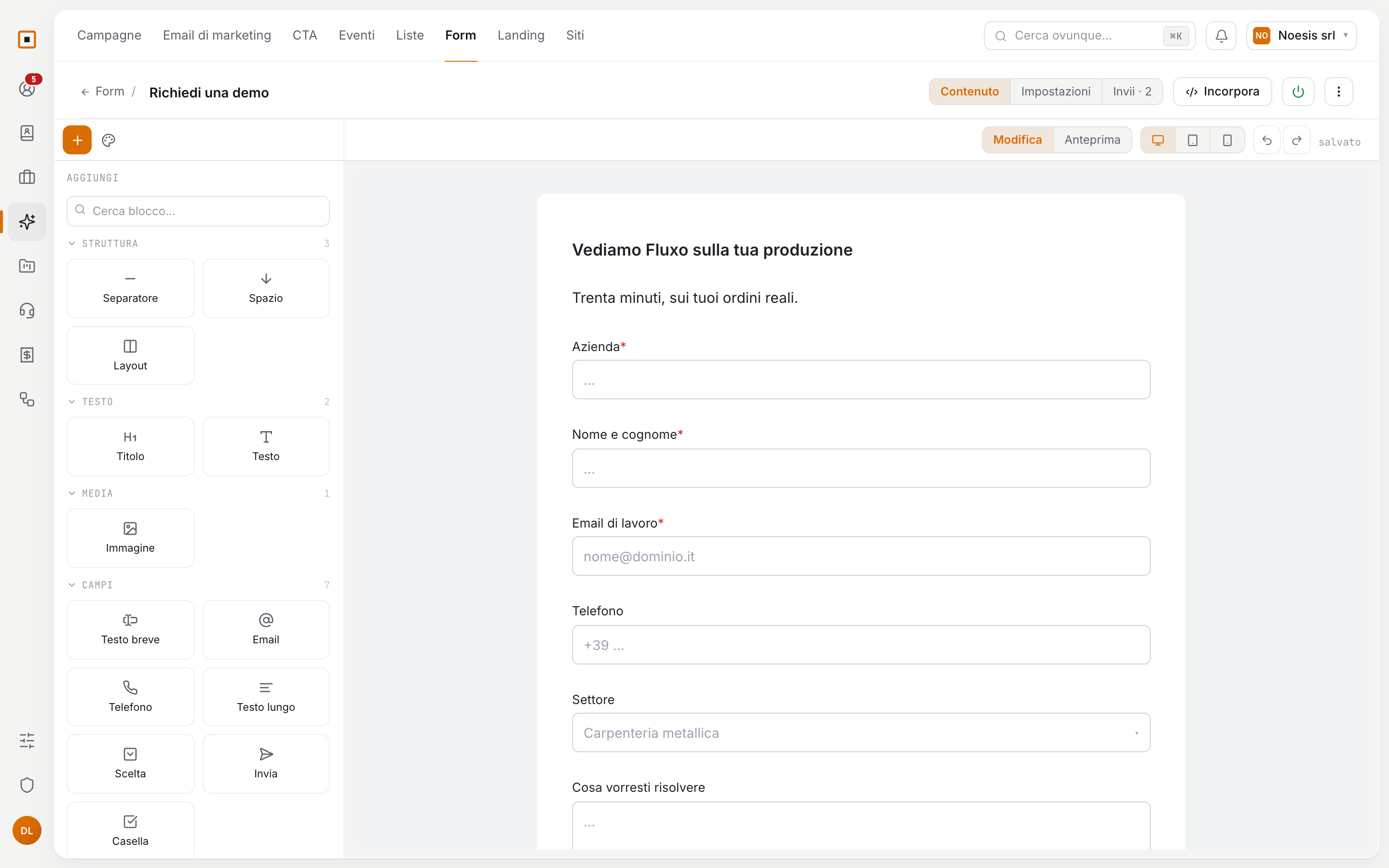
Task: Open the Settore dropdown
Action: click(861, 732)
